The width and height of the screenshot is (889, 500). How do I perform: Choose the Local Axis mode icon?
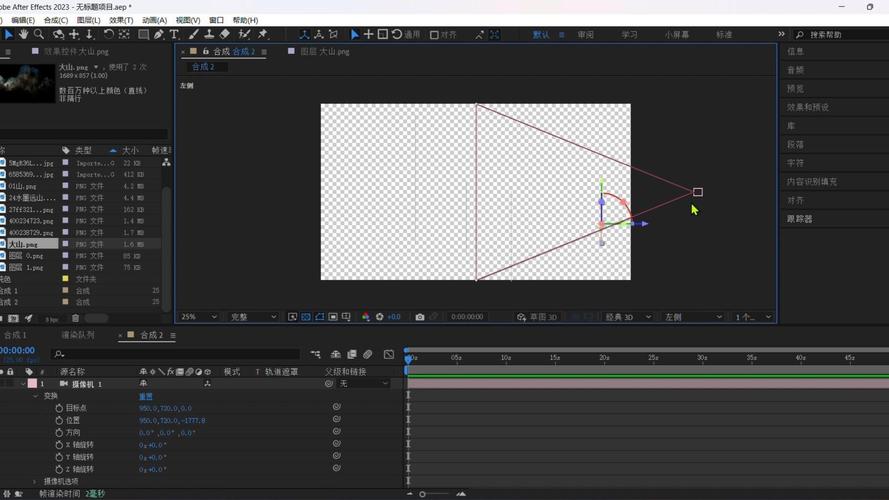[304, 35]
